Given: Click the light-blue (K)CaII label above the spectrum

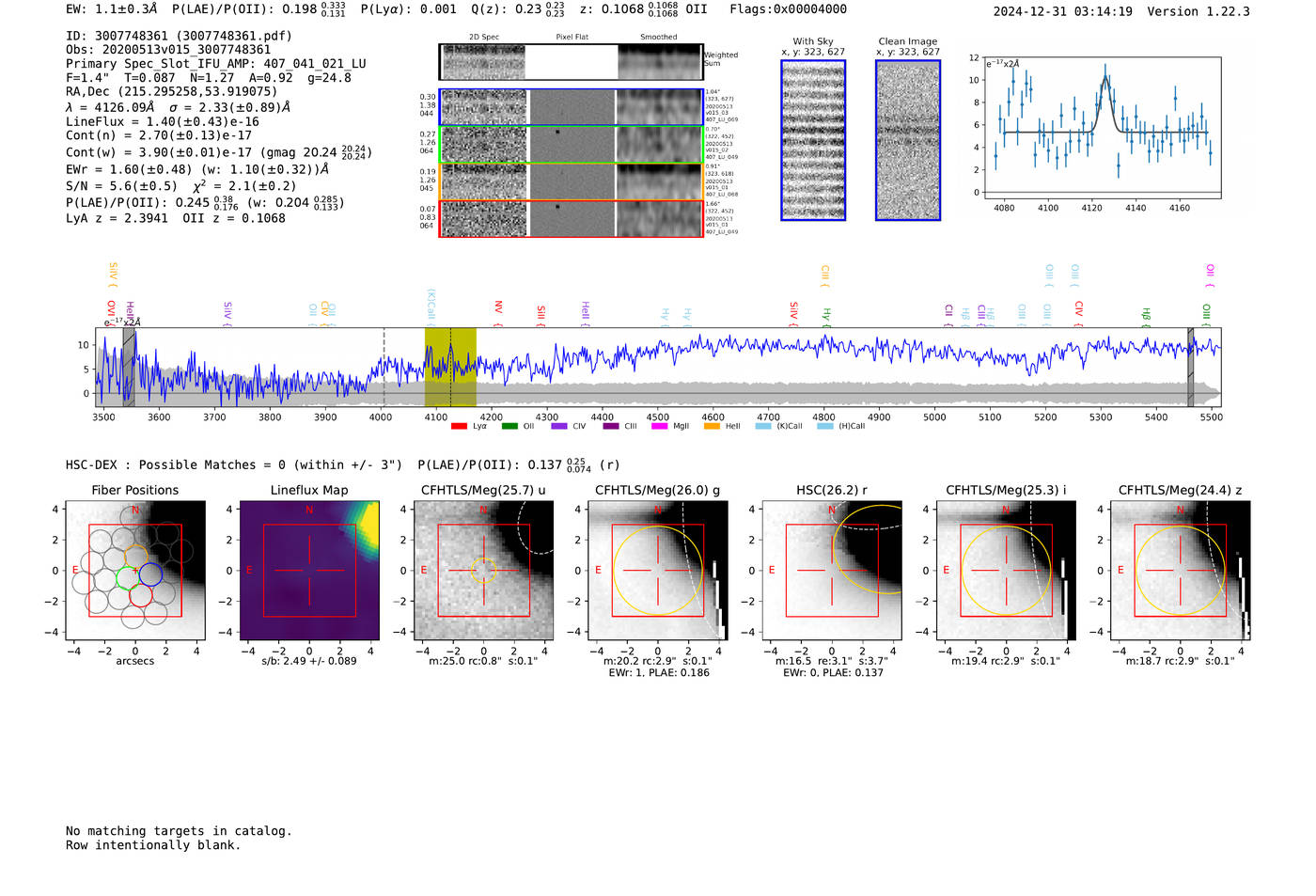Looking at the screenshot, I should (431, 307).
